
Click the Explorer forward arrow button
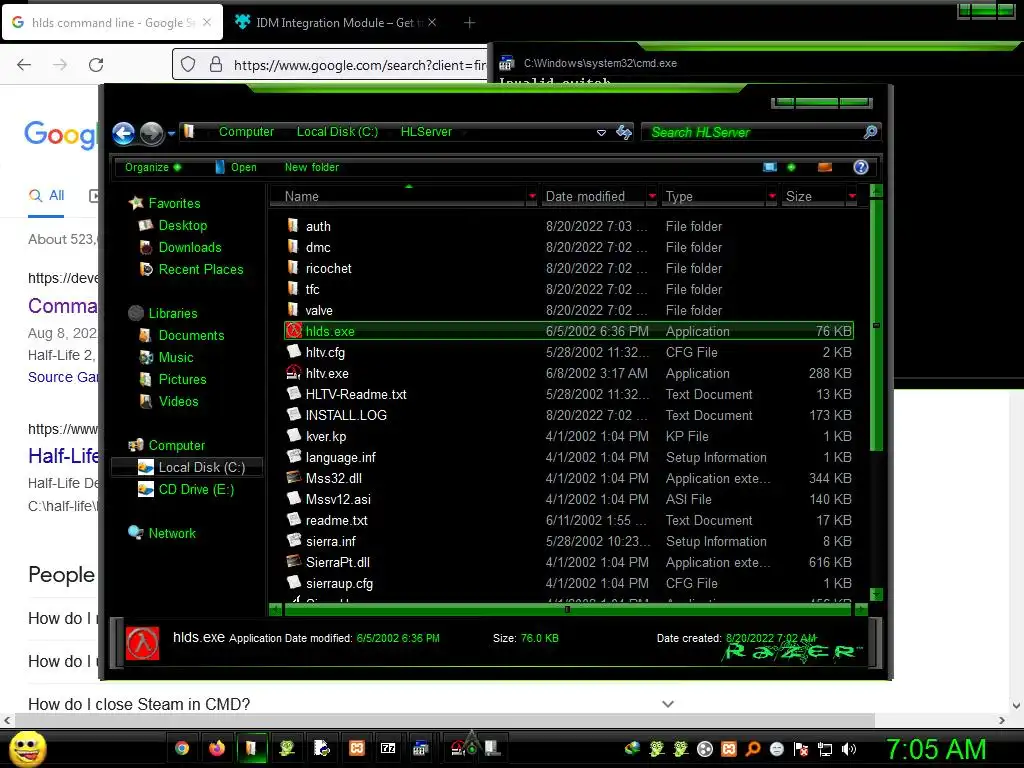152,133
